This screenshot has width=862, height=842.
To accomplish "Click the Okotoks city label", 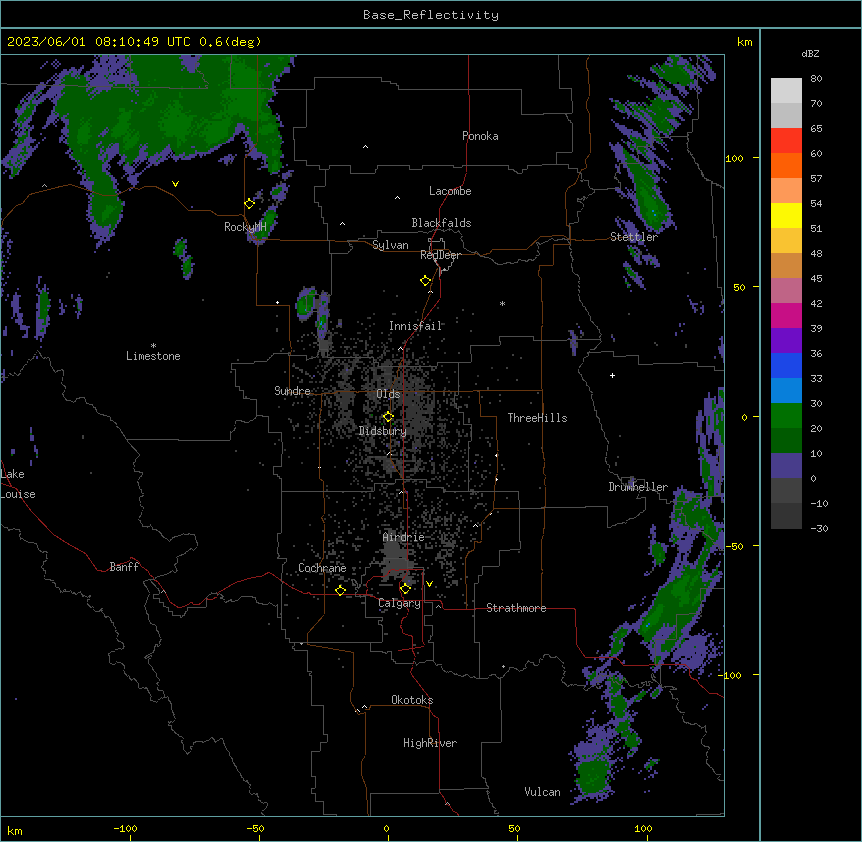I will point(412,700).
